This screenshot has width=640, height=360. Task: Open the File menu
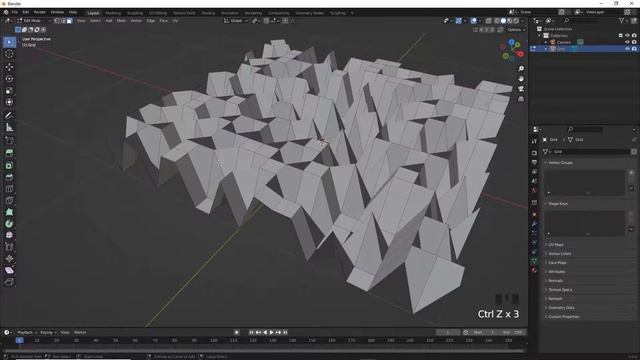tap(15, 12)
